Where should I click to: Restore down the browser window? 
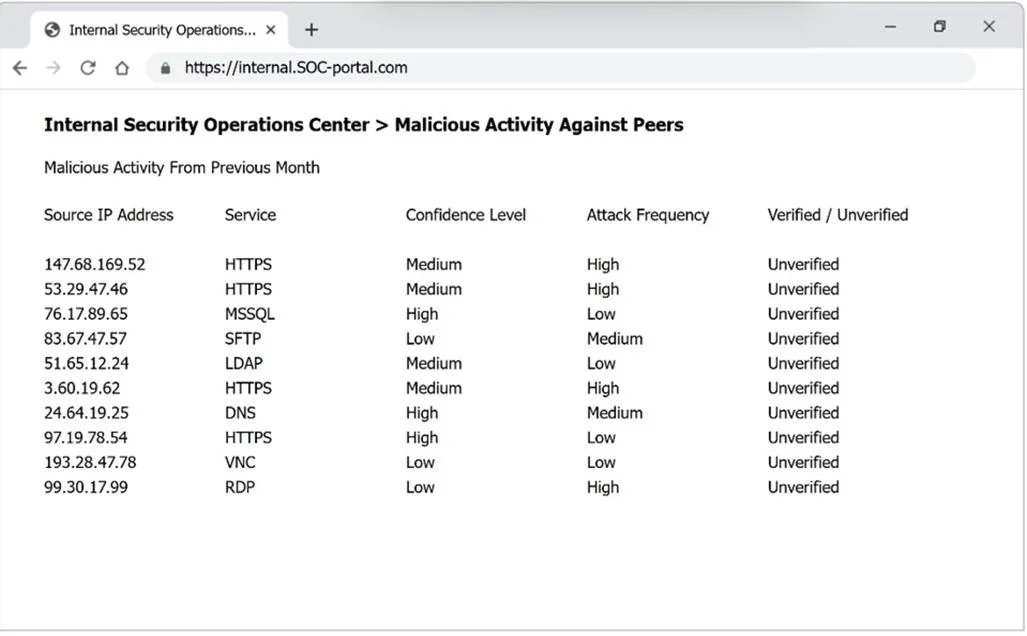939,26
